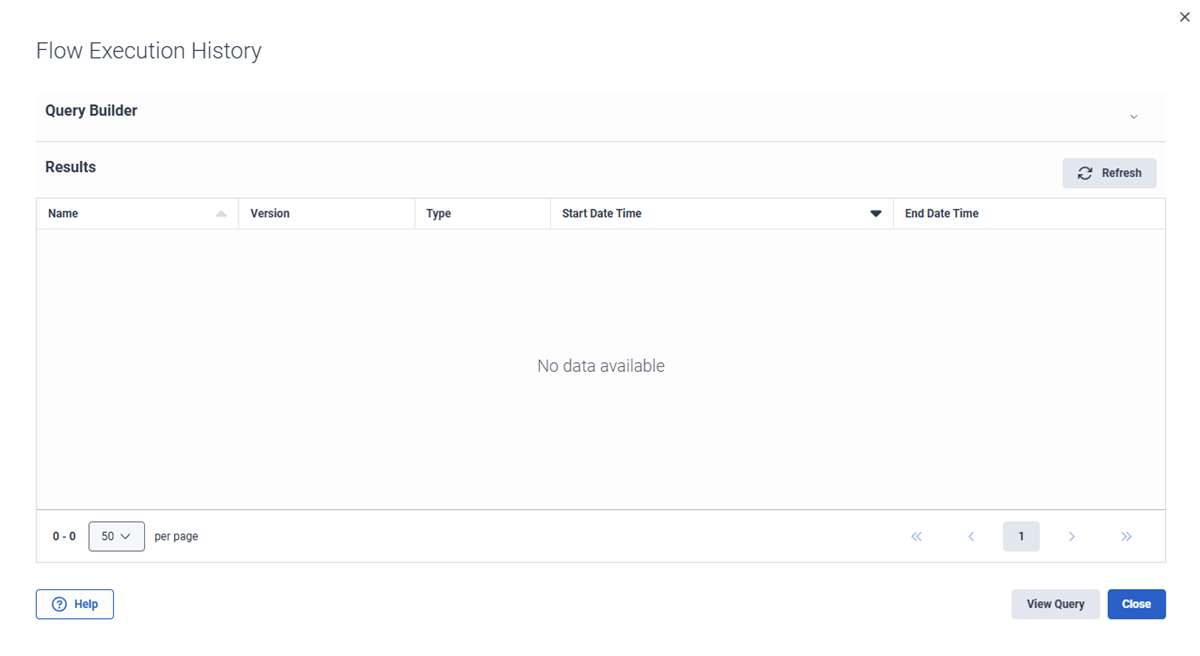Toggle Start Date Time sort arrow
1200x656 pixels.
pos(876,214)
